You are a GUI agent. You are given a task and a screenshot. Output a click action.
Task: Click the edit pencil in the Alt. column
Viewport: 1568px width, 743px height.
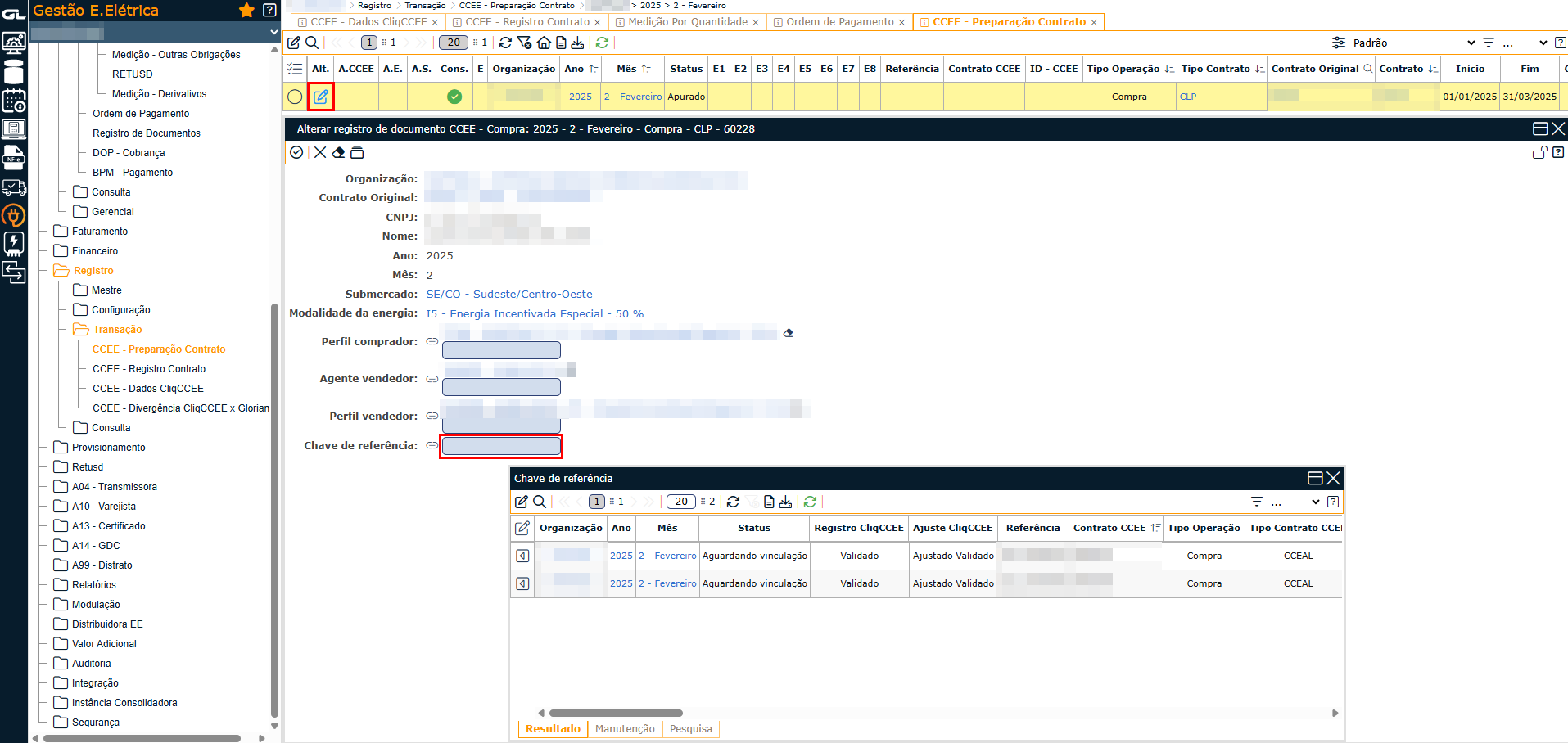(x=321, y=97)
